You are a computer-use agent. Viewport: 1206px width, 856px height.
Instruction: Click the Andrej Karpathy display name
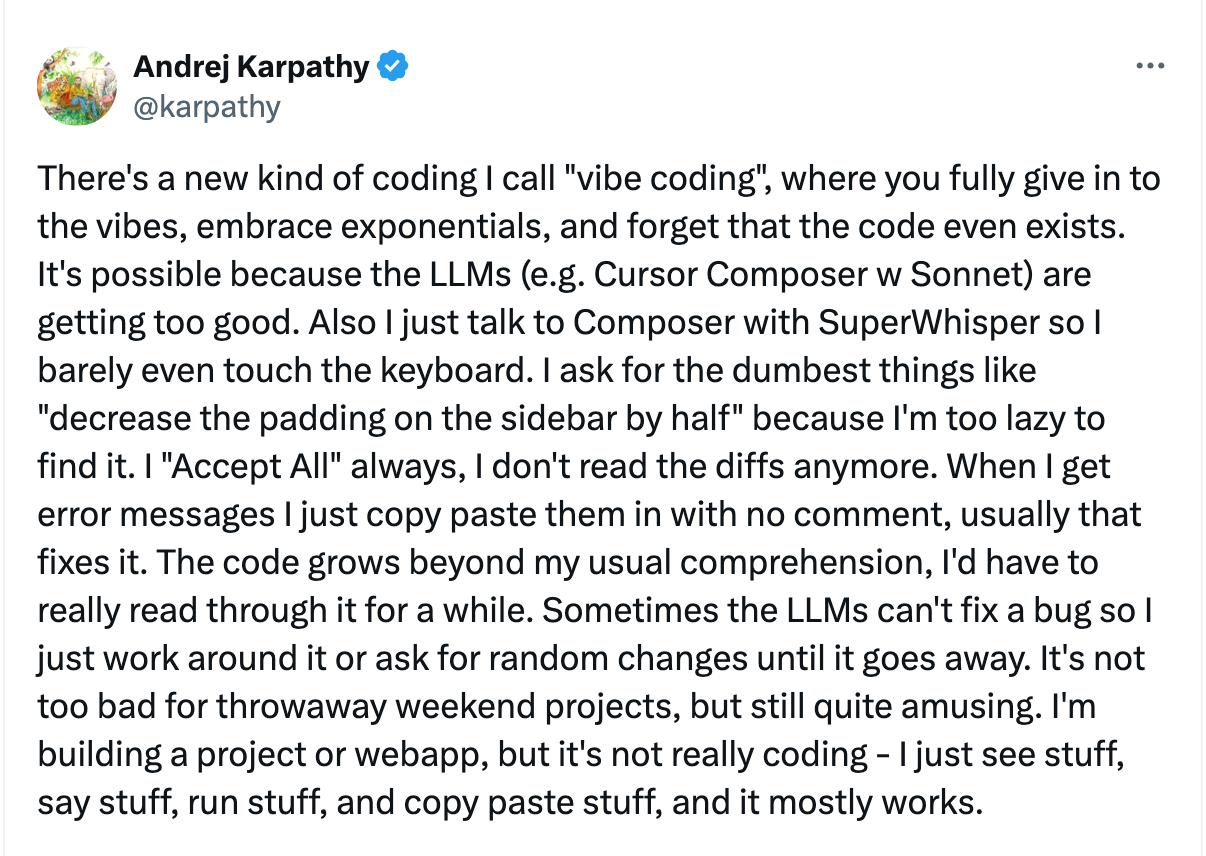point(251,68)
